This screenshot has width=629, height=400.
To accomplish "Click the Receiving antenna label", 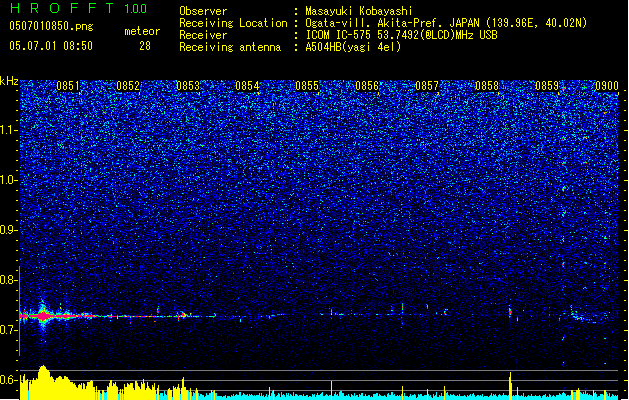I will point(230,47).
